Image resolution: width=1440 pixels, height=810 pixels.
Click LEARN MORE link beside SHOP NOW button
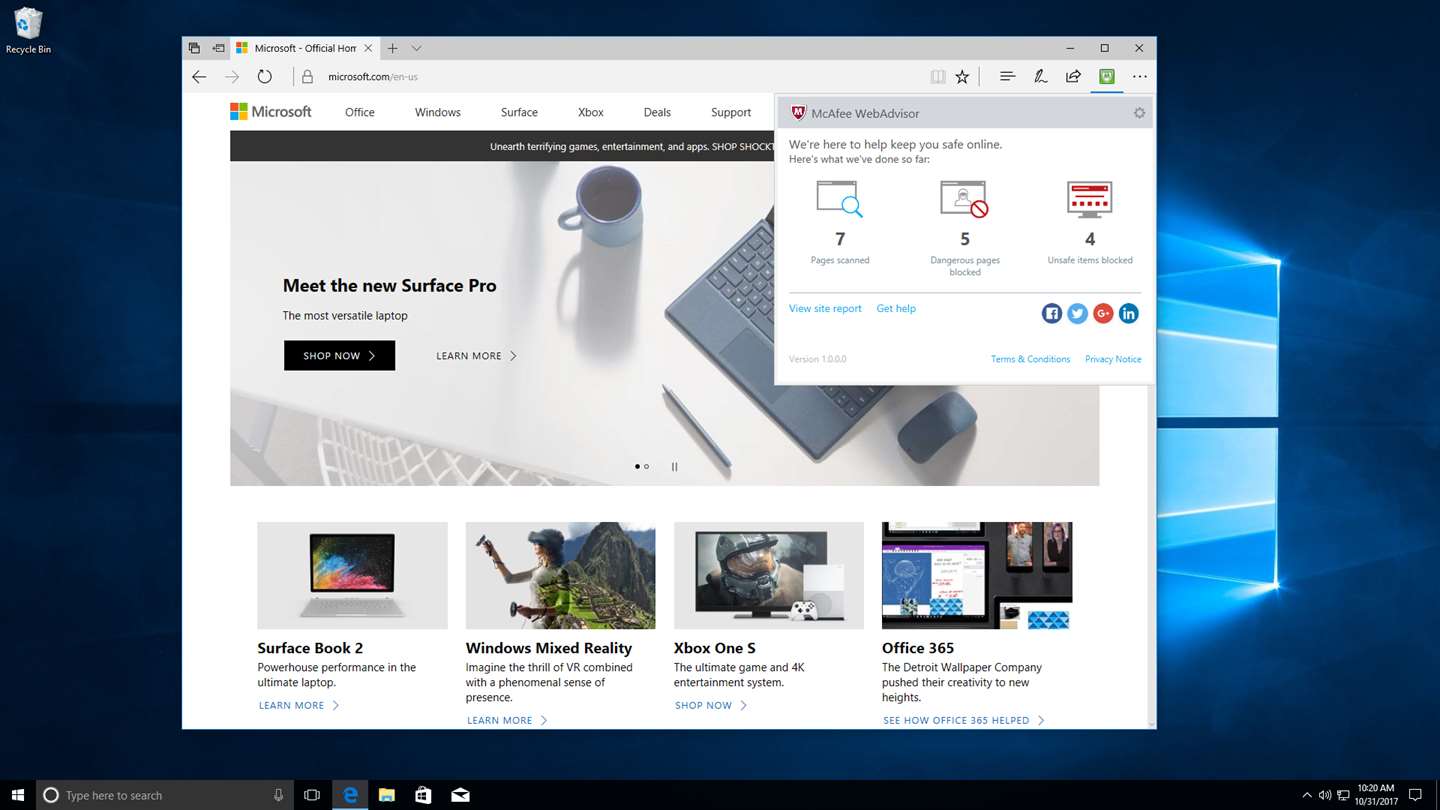pos(476,356)
